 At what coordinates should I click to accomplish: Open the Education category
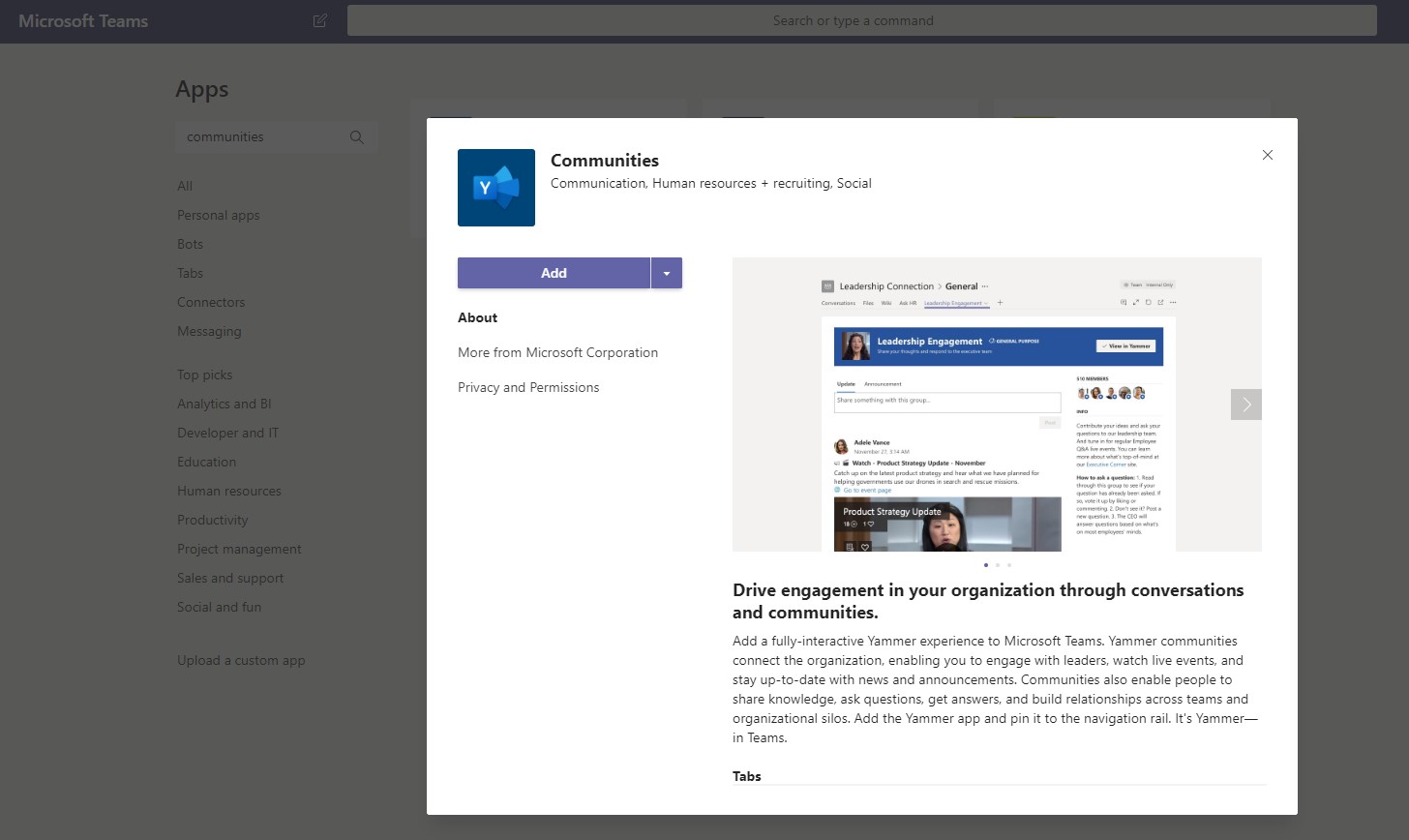206,462
